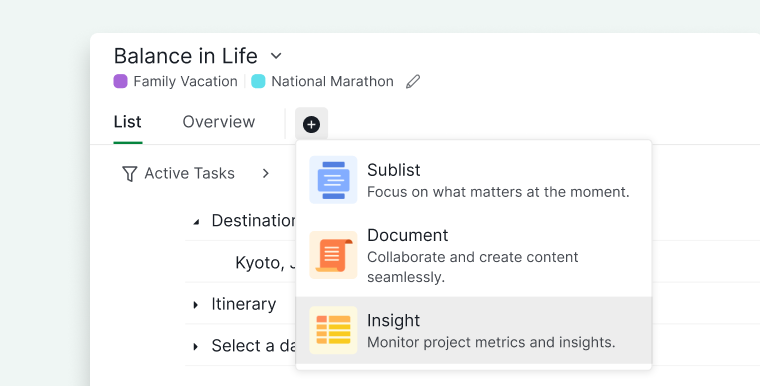Switch to the List tab
The width and height of the screenshot is (760, 386).
click(x=127, y=122)
